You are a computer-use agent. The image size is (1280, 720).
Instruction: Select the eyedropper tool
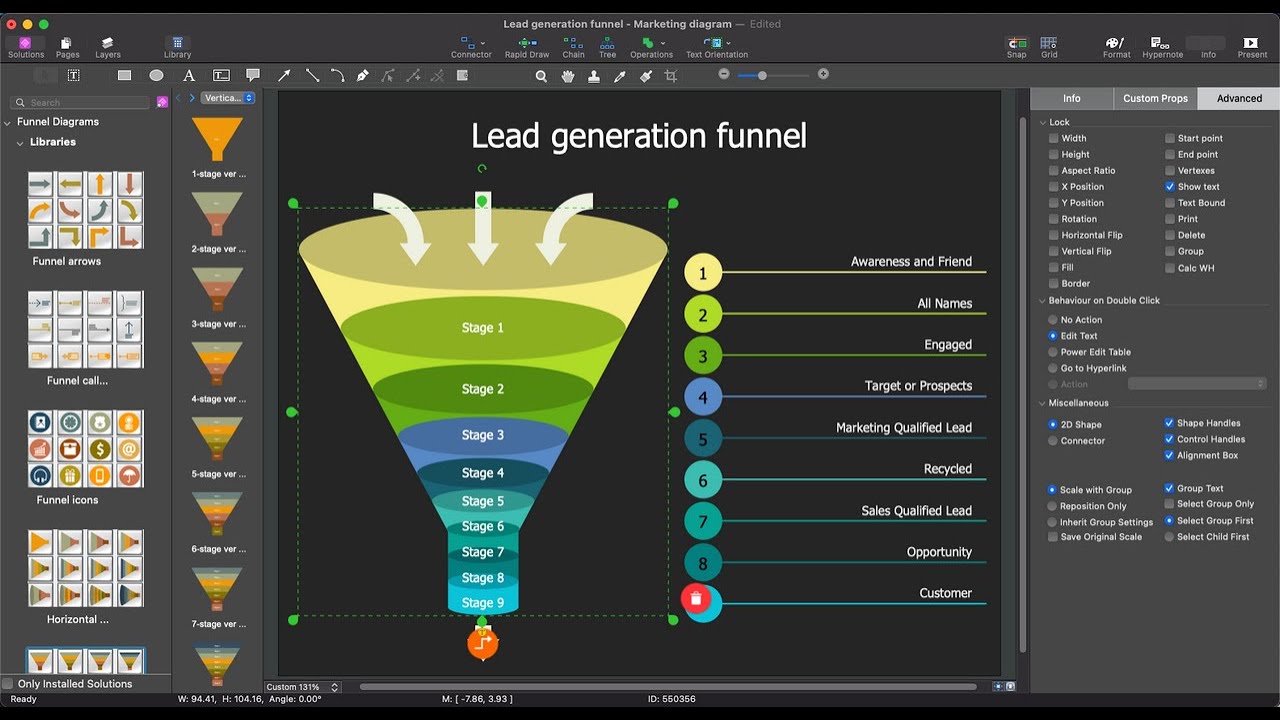[620, 76]
